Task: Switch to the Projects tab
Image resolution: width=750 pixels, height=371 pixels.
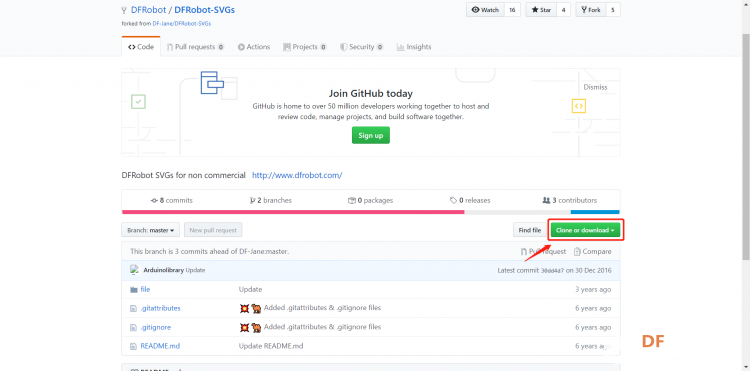Action: point(305,47)
